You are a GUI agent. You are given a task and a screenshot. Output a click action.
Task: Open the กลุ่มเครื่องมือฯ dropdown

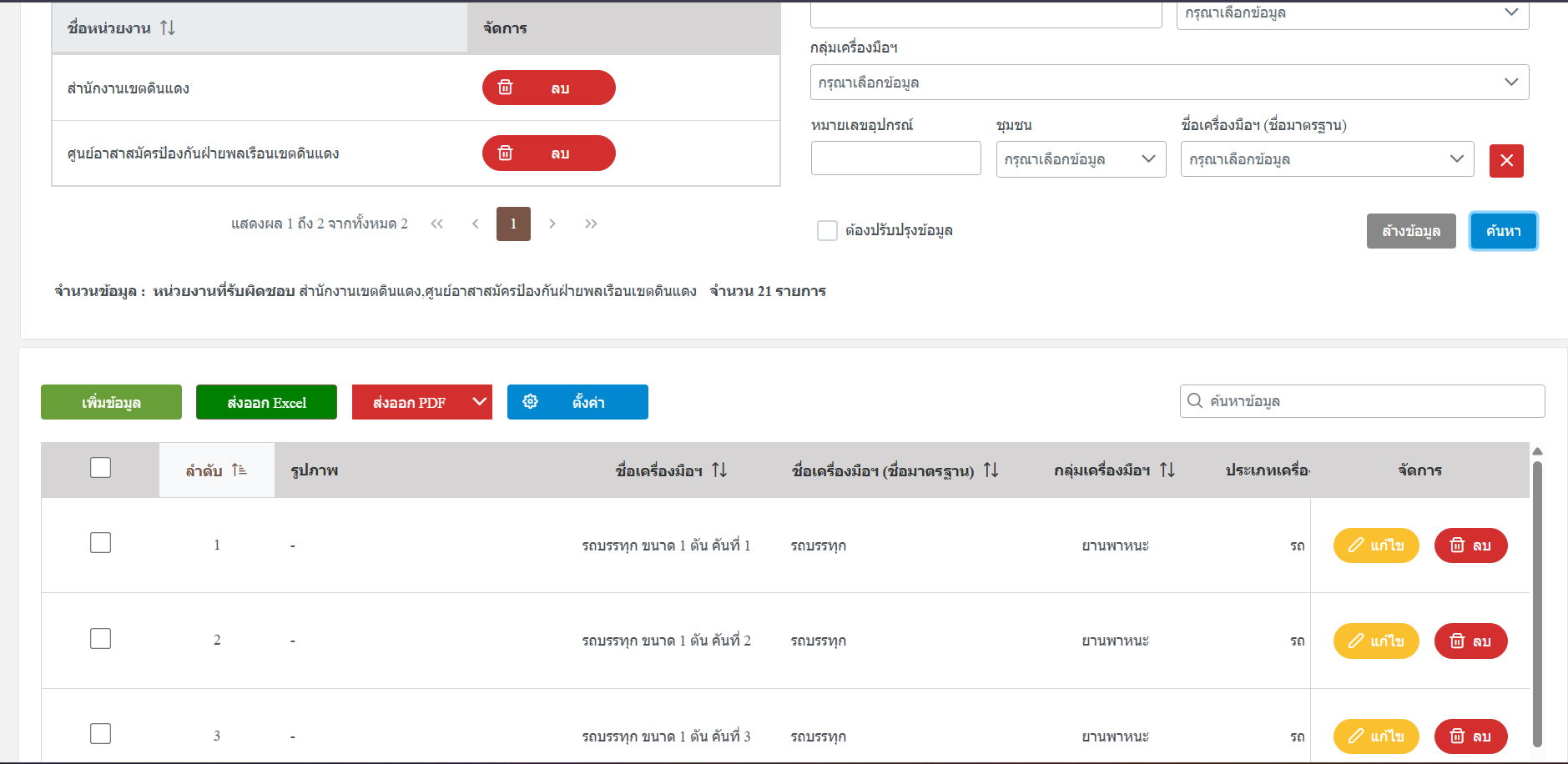click(x=1169, y=83)
